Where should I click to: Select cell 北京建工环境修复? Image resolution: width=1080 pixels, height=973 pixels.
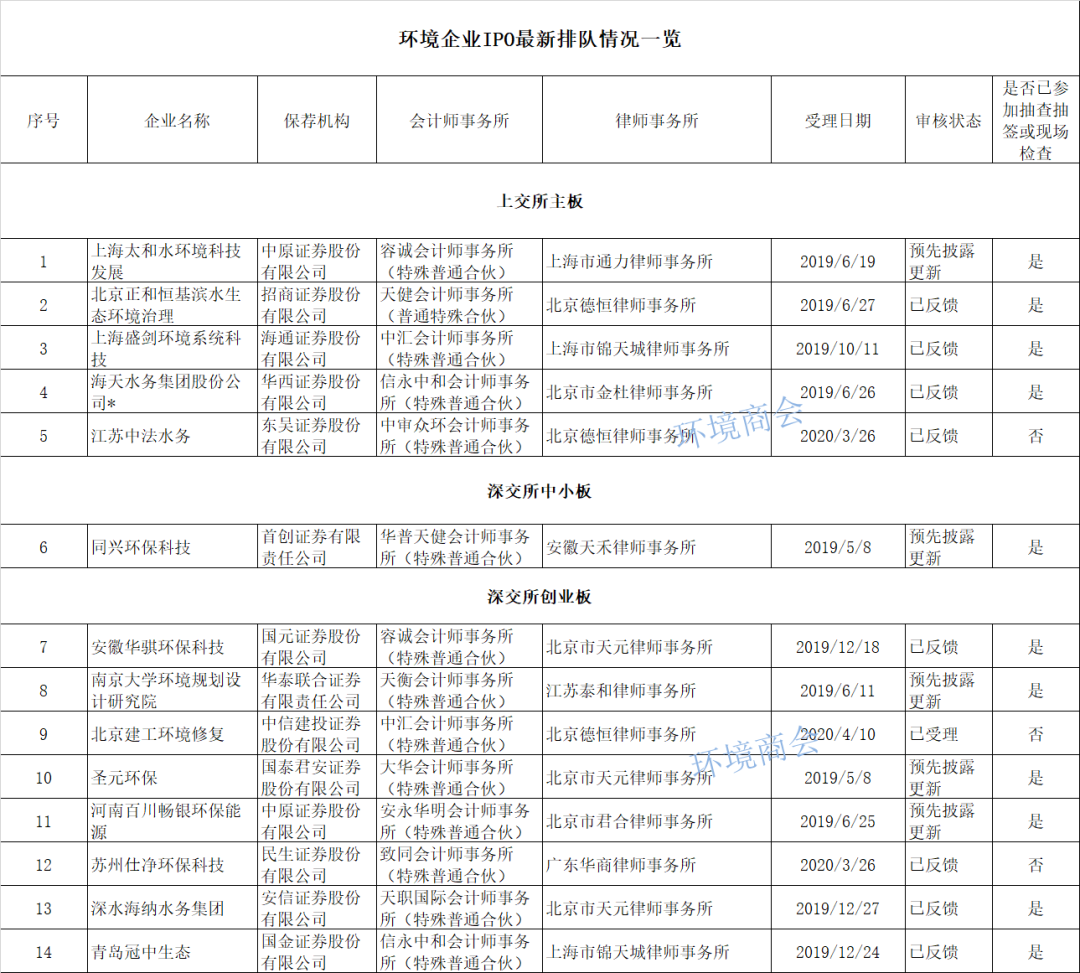172,733
